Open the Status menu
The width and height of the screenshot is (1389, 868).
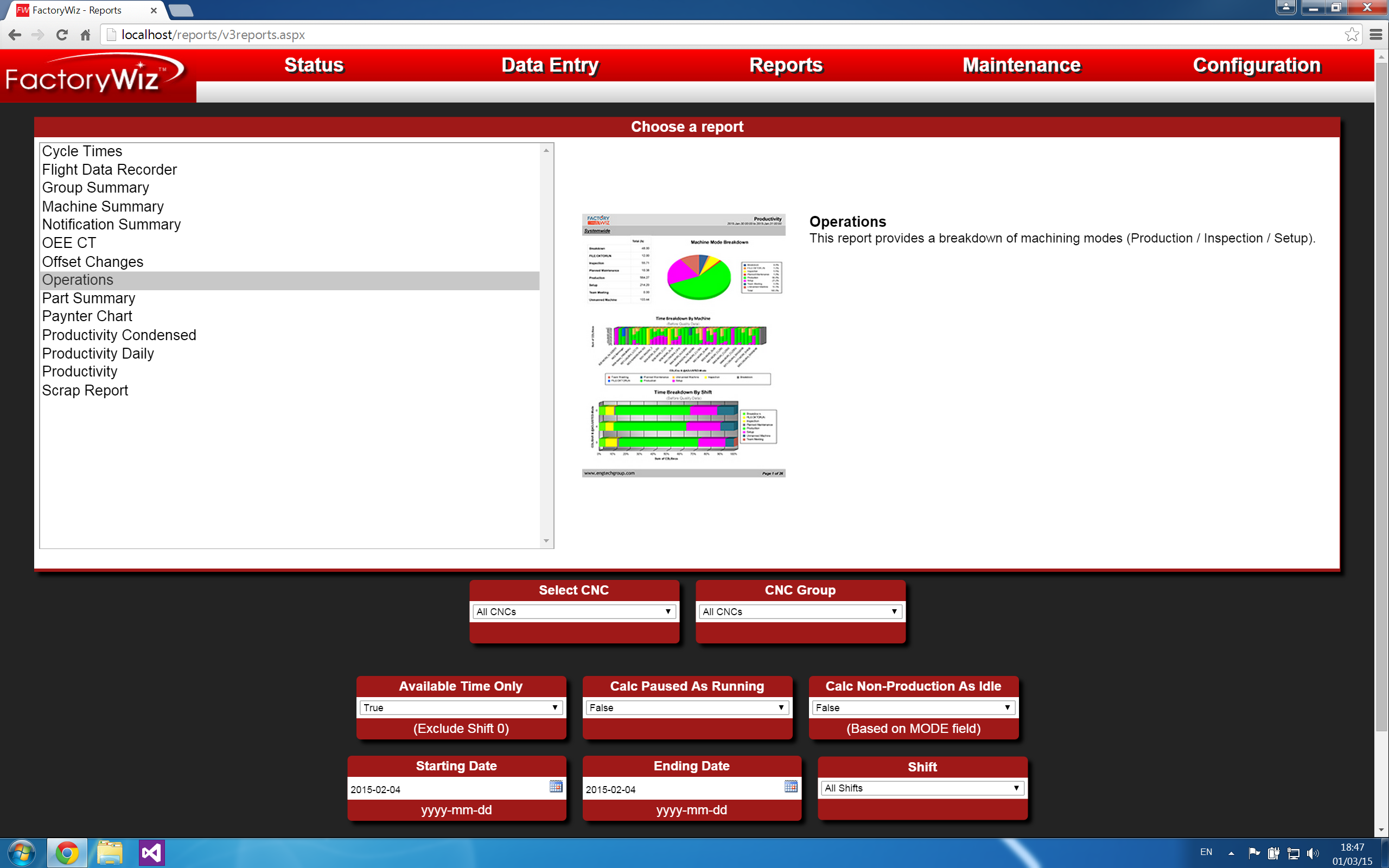314,65
